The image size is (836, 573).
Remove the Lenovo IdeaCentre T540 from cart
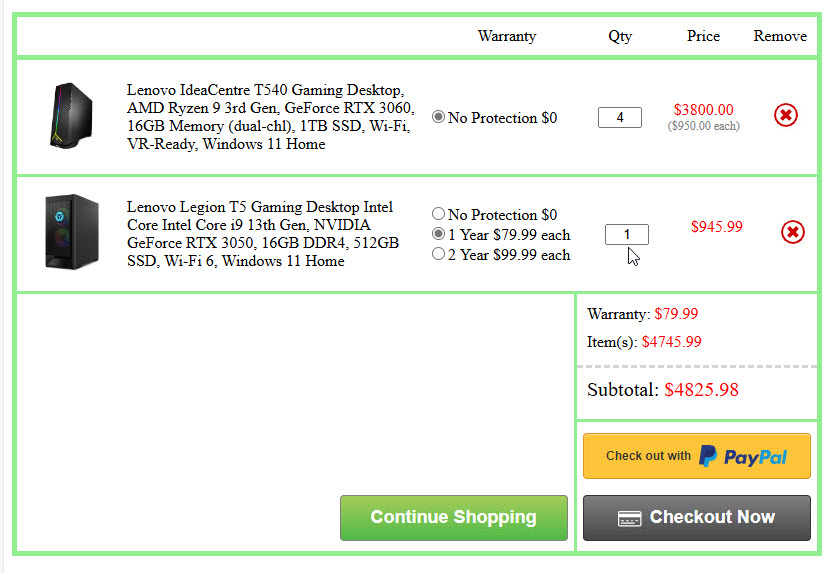[786, 116]
